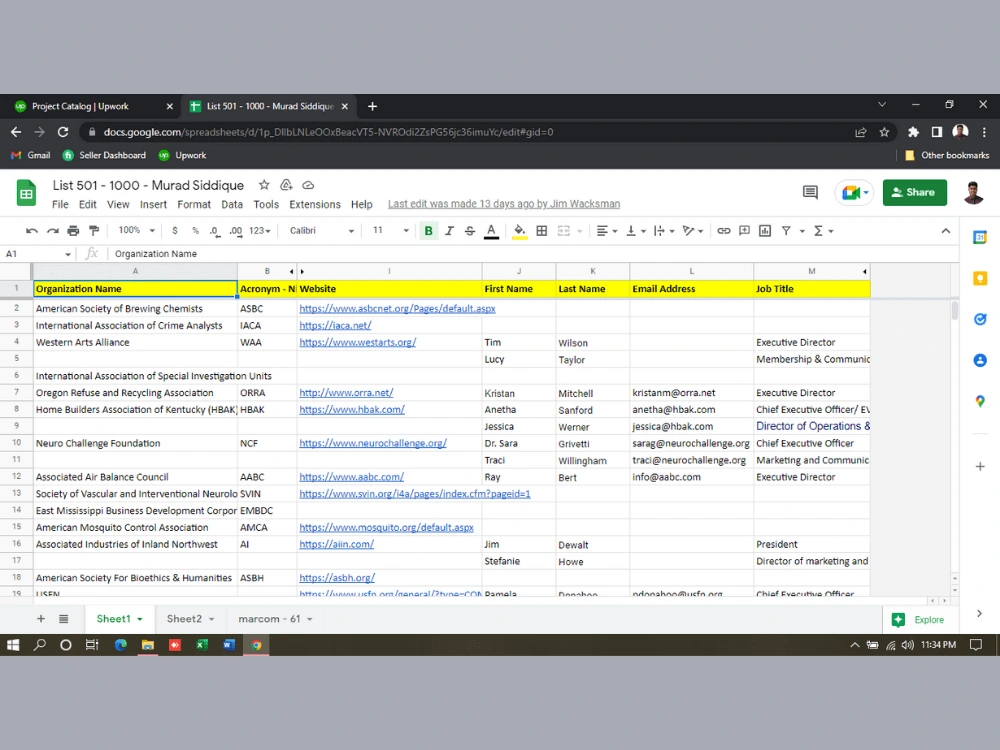Start a Google Meet call

tap(854, 193)
